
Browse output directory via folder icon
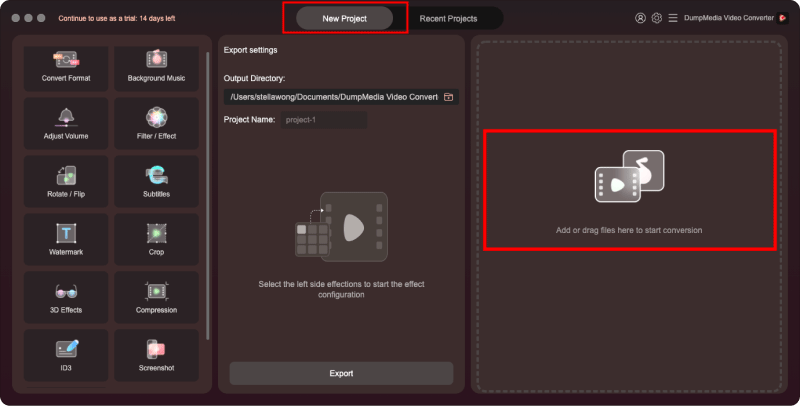coord(449,97)
